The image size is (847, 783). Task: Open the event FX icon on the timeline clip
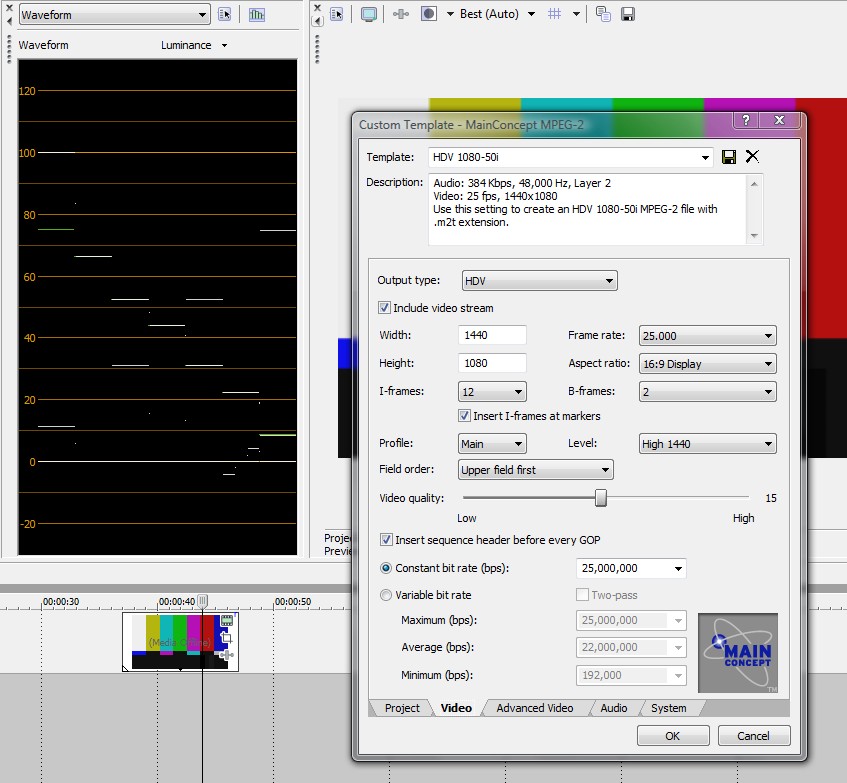(226, 655)
